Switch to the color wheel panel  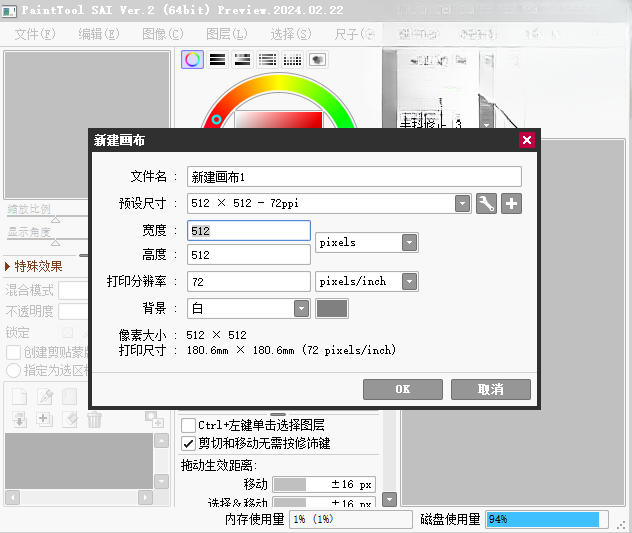[x=192, y=60]
